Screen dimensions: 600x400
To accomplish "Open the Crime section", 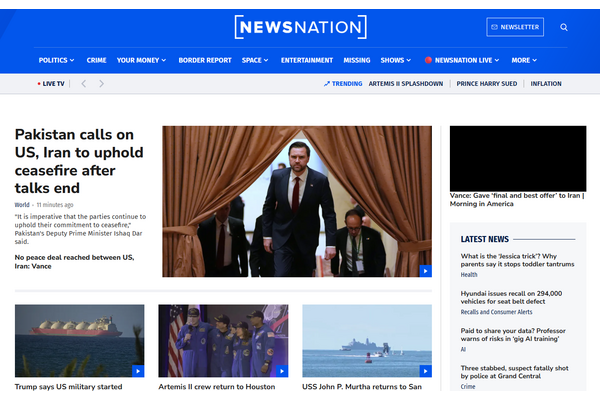I will pos(96,60).
